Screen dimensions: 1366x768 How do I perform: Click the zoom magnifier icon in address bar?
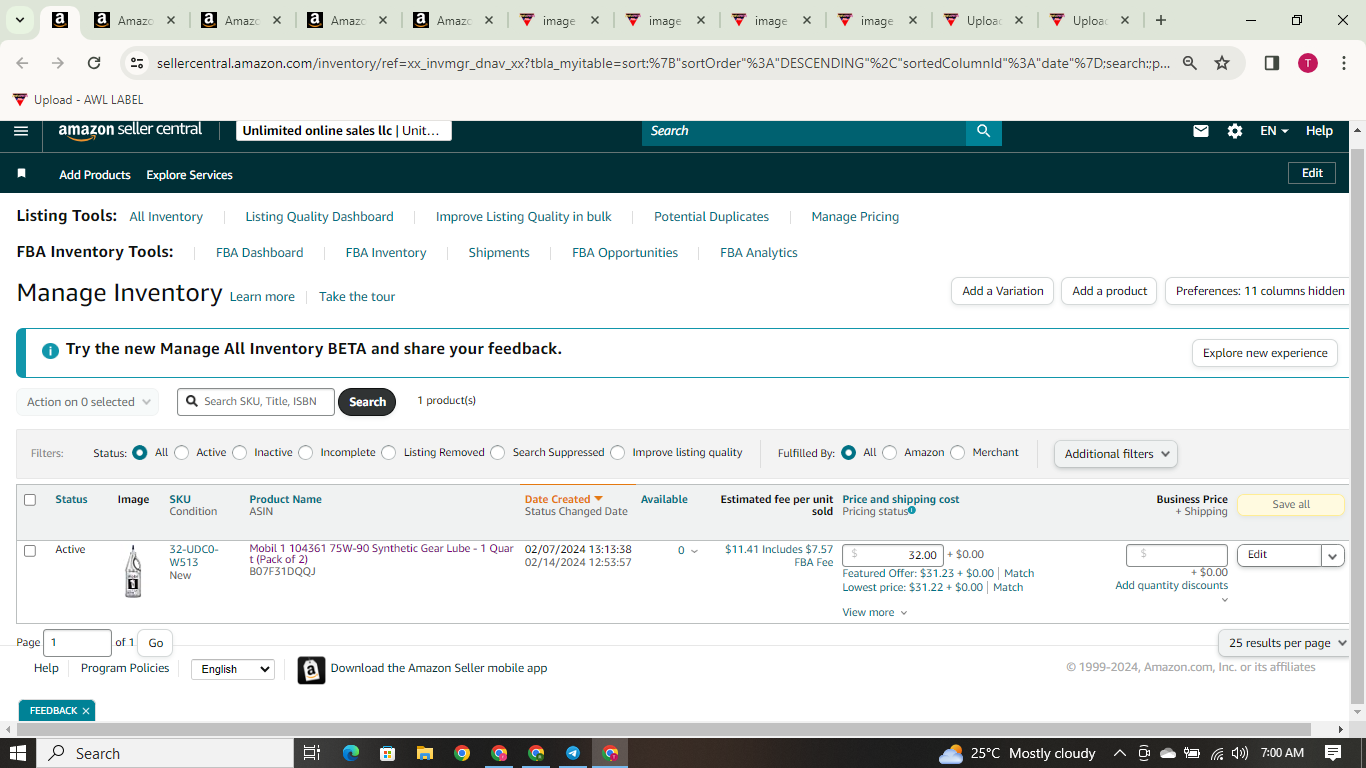tap(1190, 63)
